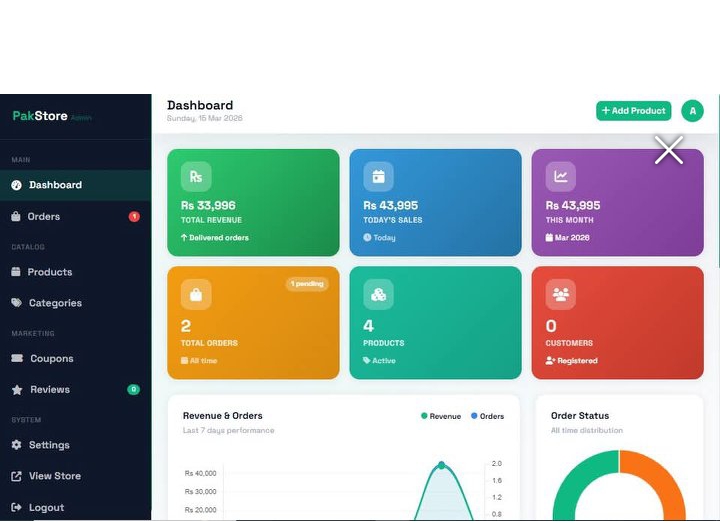720x523 pixels.
Task: Click the calendar icon on Today's Sales card
Action: [x=378, y=176]
